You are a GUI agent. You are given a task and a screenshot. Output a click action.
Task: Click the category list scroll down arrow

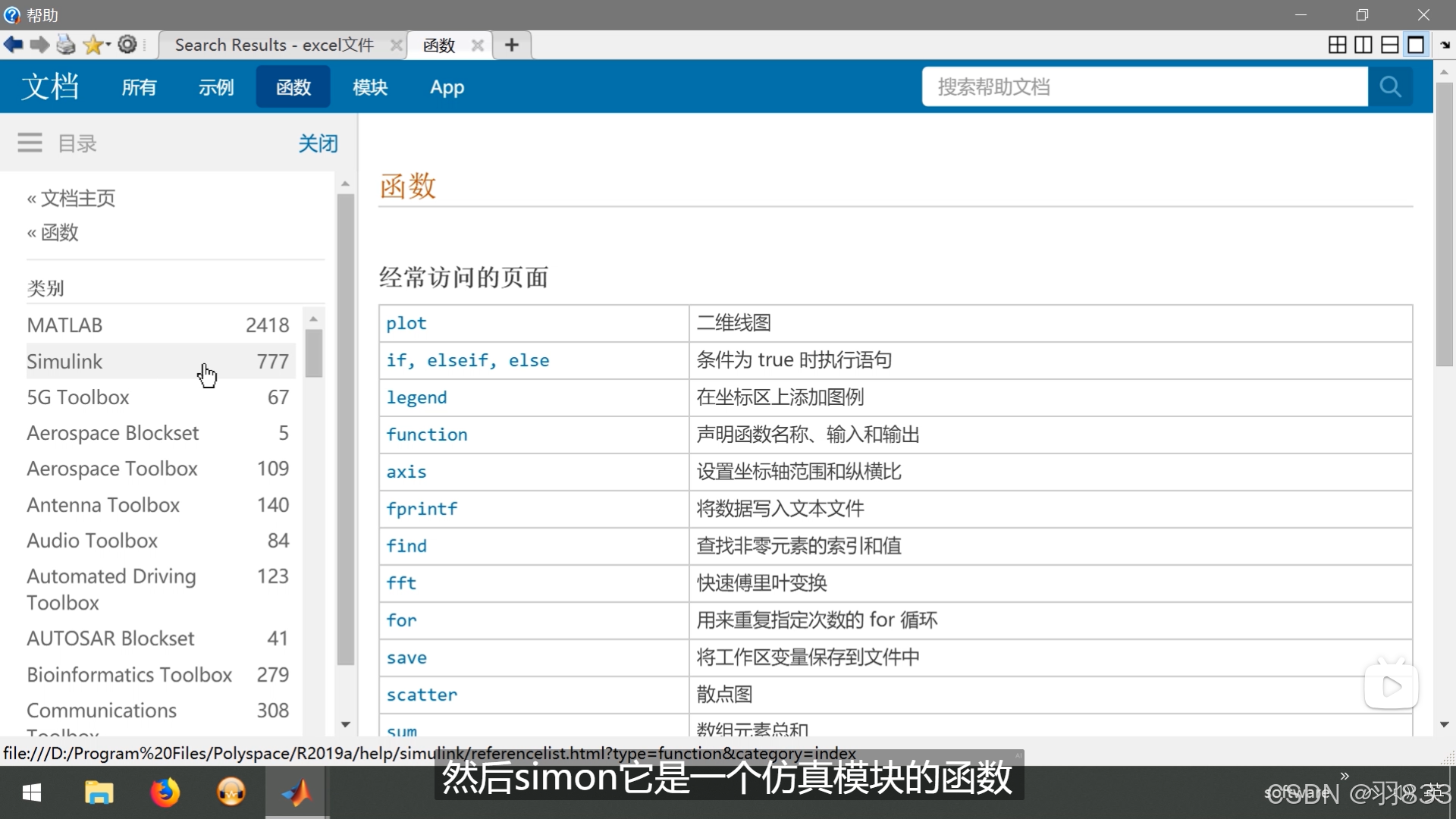point(346,725)
